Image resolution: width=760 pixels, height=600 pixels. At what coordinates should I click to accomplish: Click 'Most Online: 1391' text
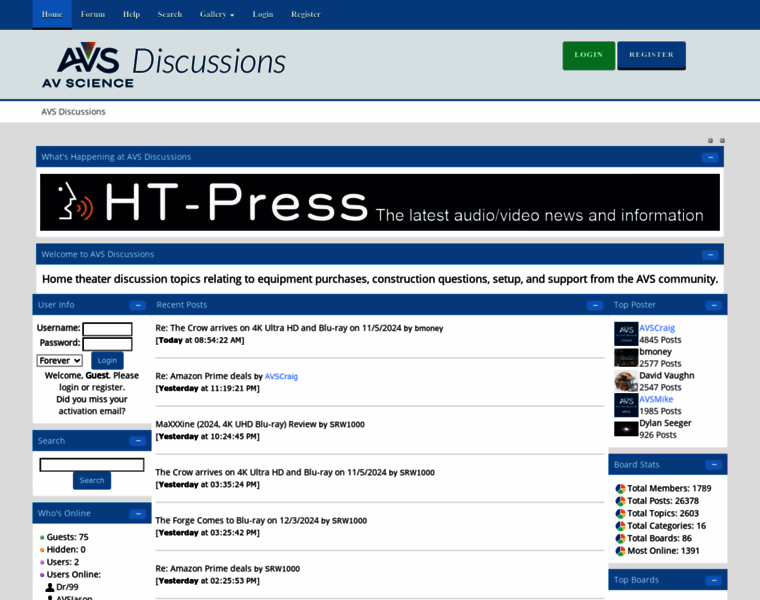point(663,551)
